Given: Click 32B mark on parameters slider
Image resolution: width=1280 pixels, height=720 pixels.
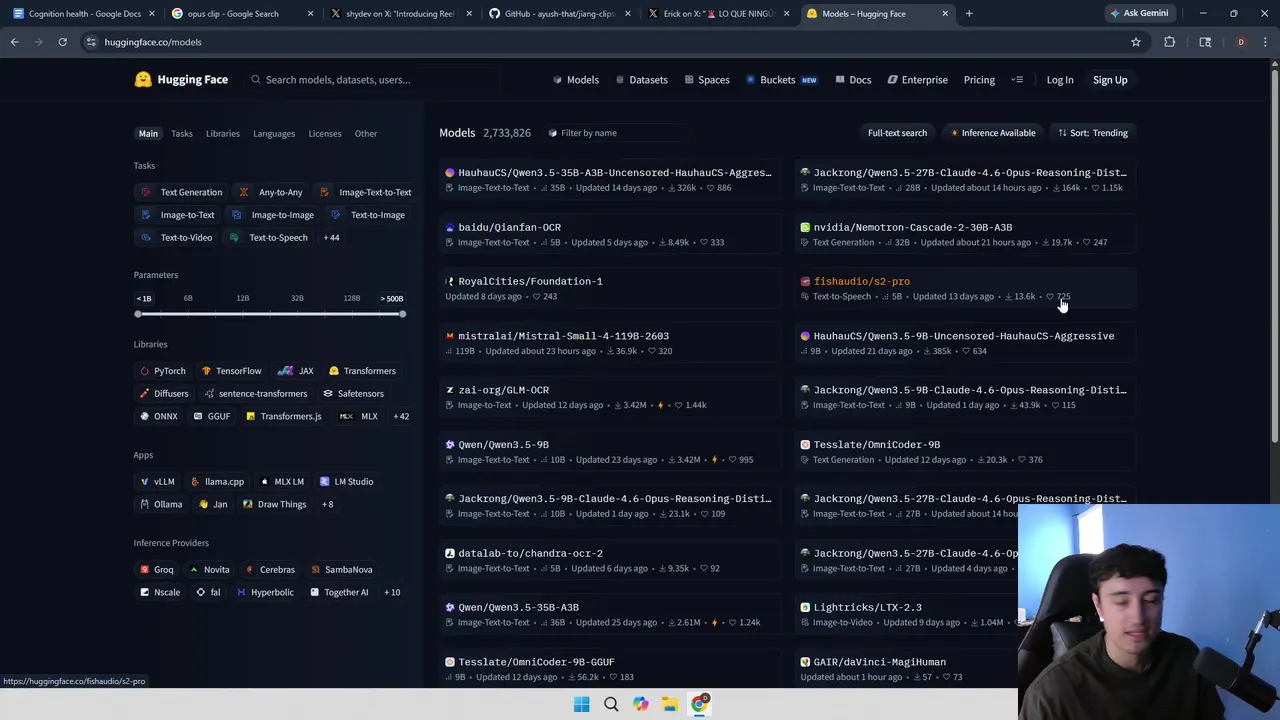Looking at the screenshot, I should [297, 298].
